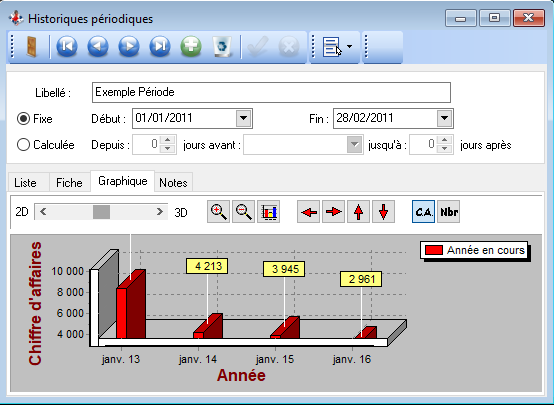
Task: Jump to the last record
Action: (x=160, y=46)
